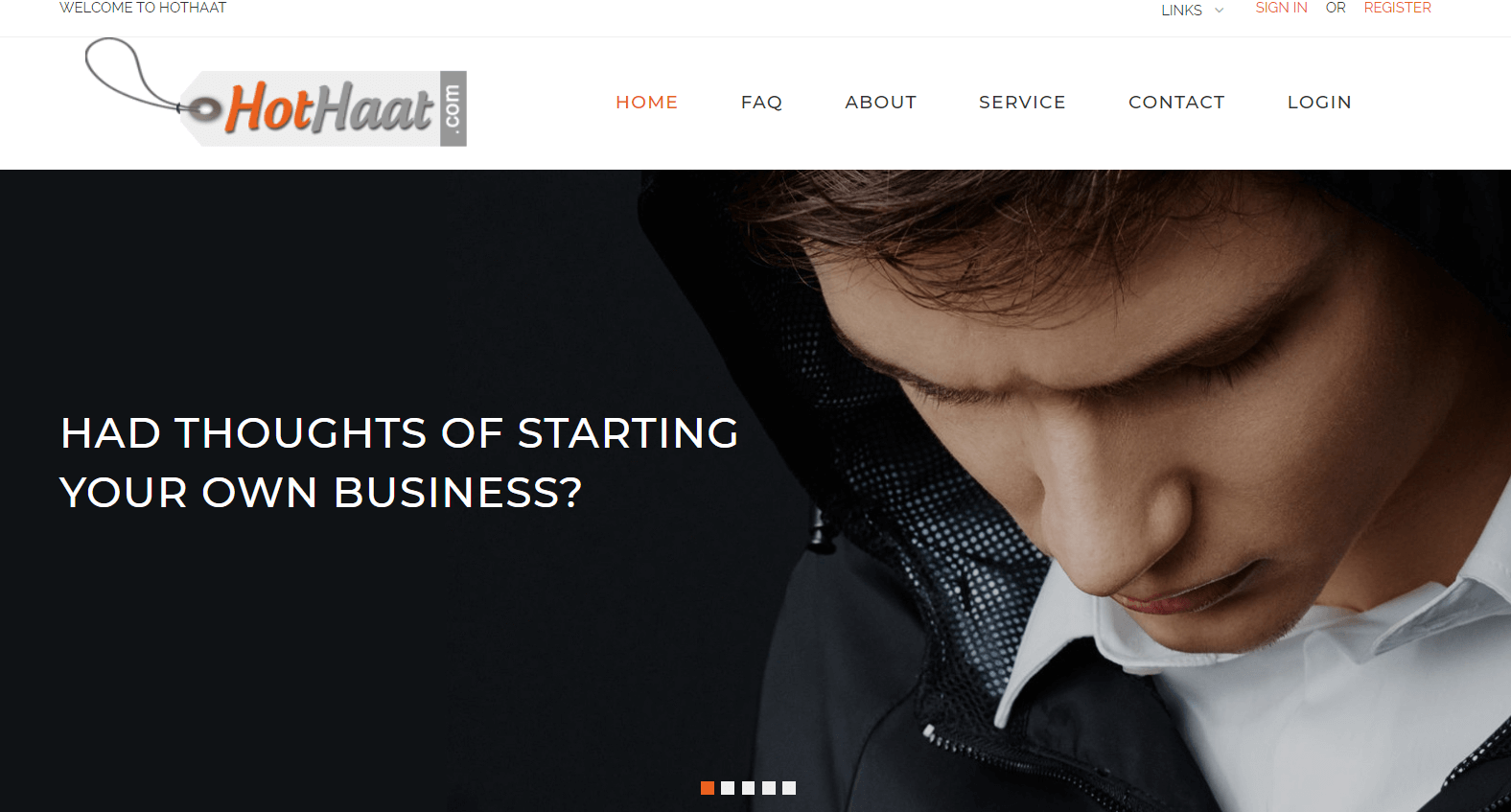Click the WELCOME TO HOTHAAT text
The image size is (1511, 812).
143,8
